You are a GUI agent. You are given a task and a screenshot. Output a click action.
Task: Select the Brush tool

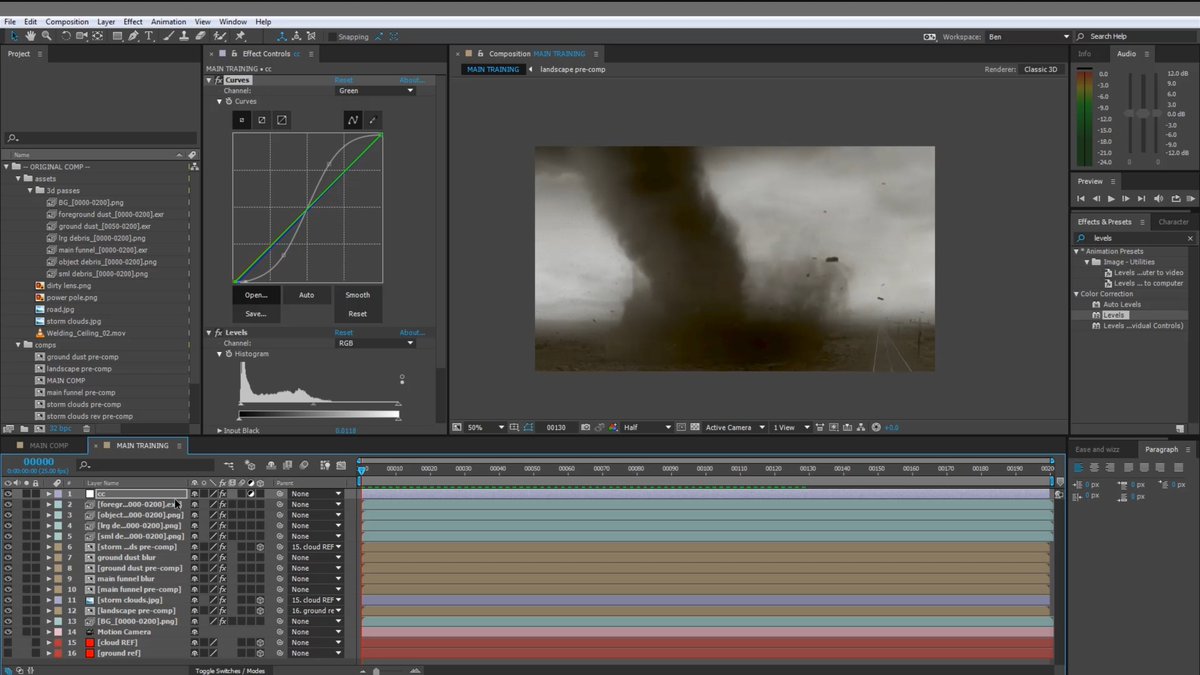(170, 36)
